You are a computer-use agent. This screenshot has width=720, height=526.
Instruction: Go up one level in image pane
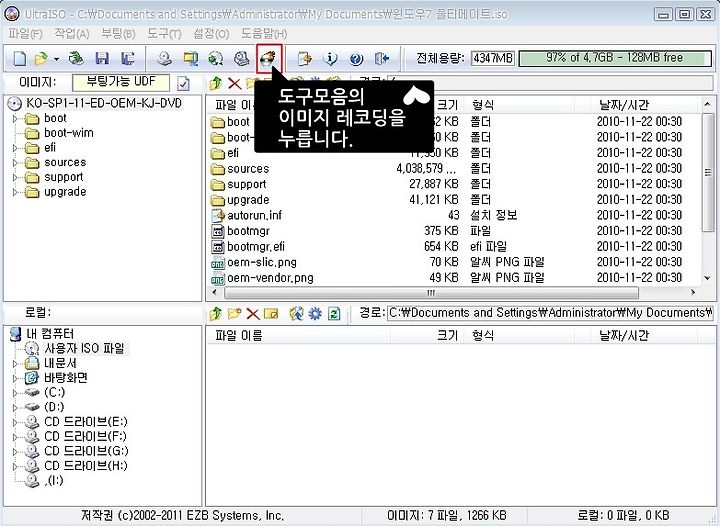[216, 83]
